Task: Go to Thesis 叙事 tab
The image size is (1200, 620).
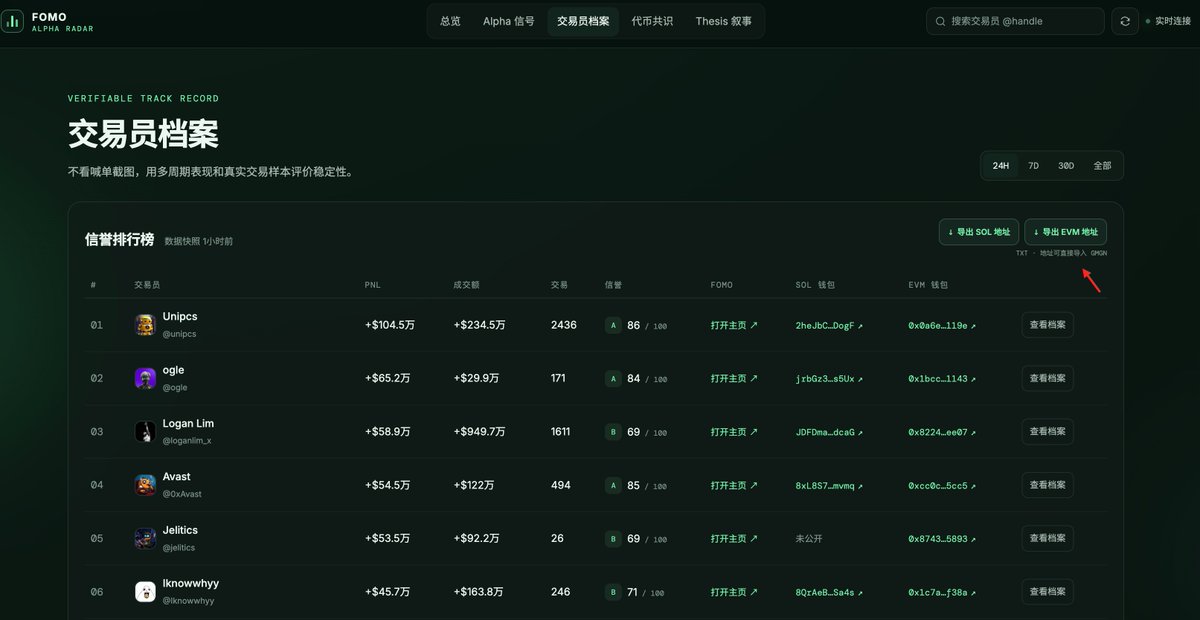Action: [724, 21]
